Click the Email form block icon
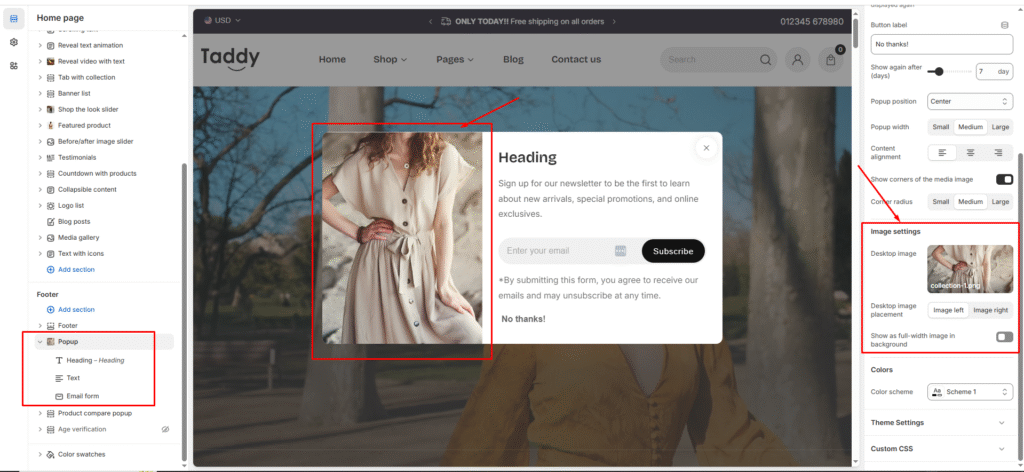This screenshot has height=472, width=1024. pyautogui.click(x=59, y=396)
